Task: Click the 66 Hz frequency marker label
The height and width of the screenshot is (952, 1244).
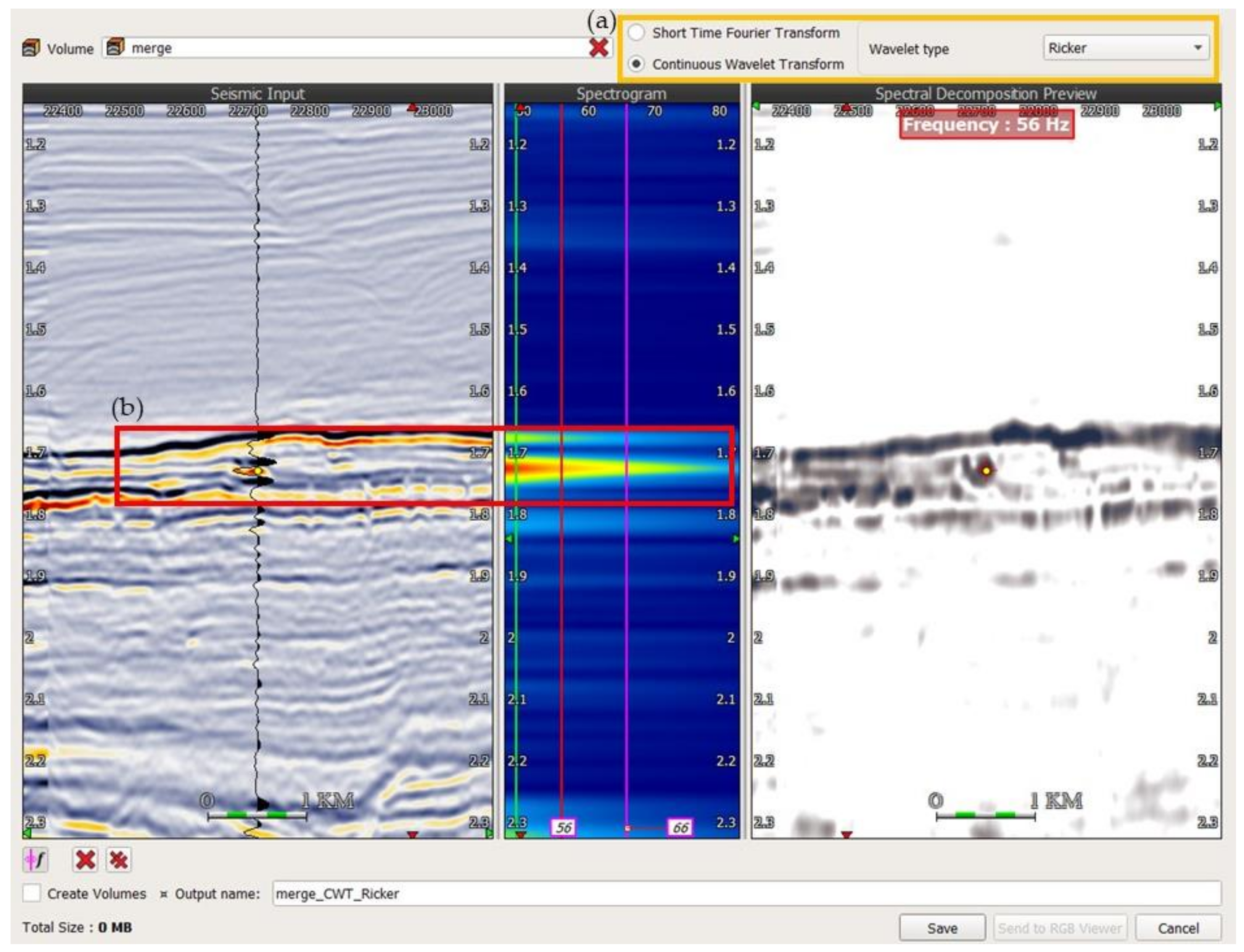Action: pos(680,827)
